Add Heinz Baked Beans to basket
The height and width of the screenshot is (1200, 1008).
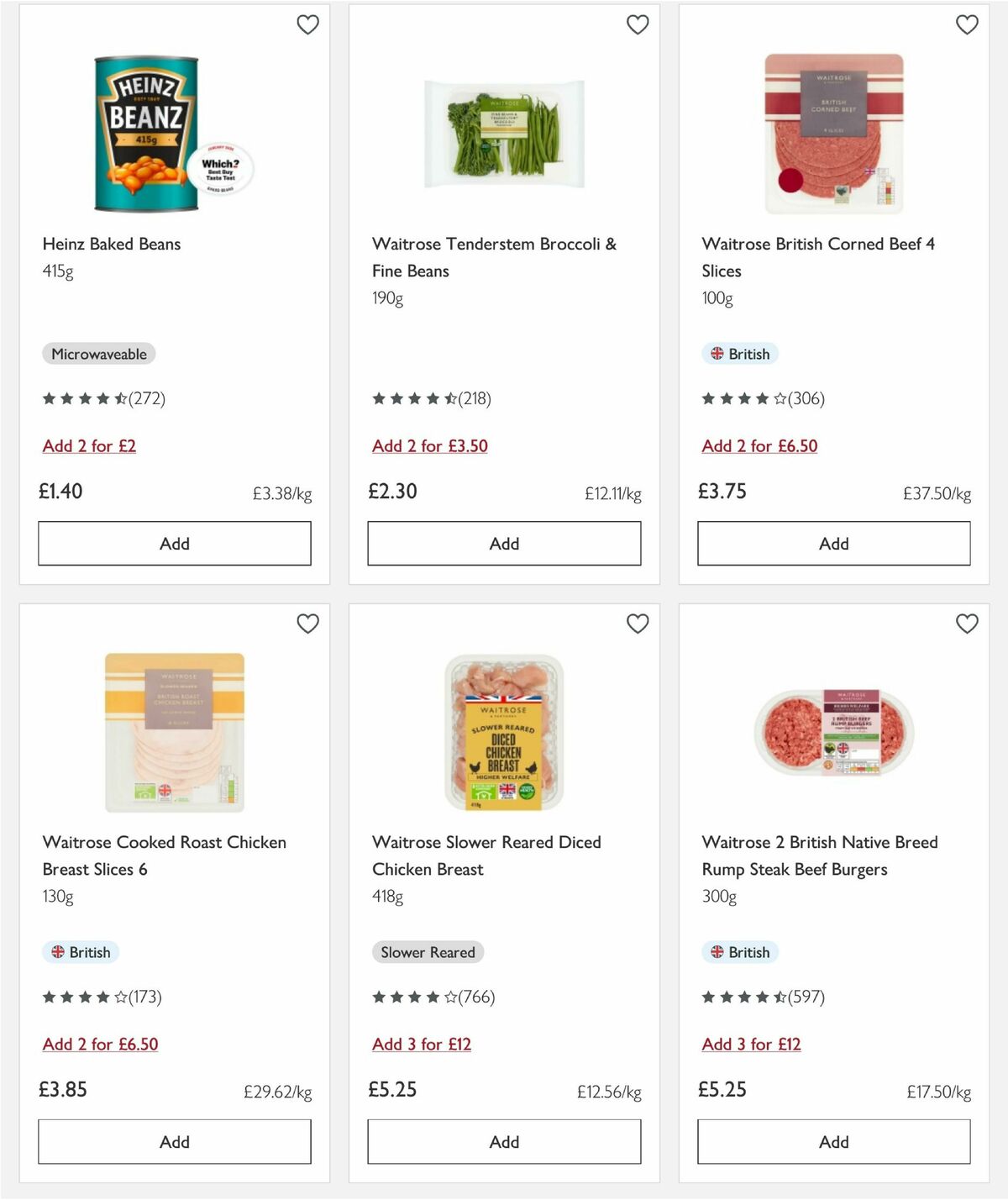[x=174, y=543]
